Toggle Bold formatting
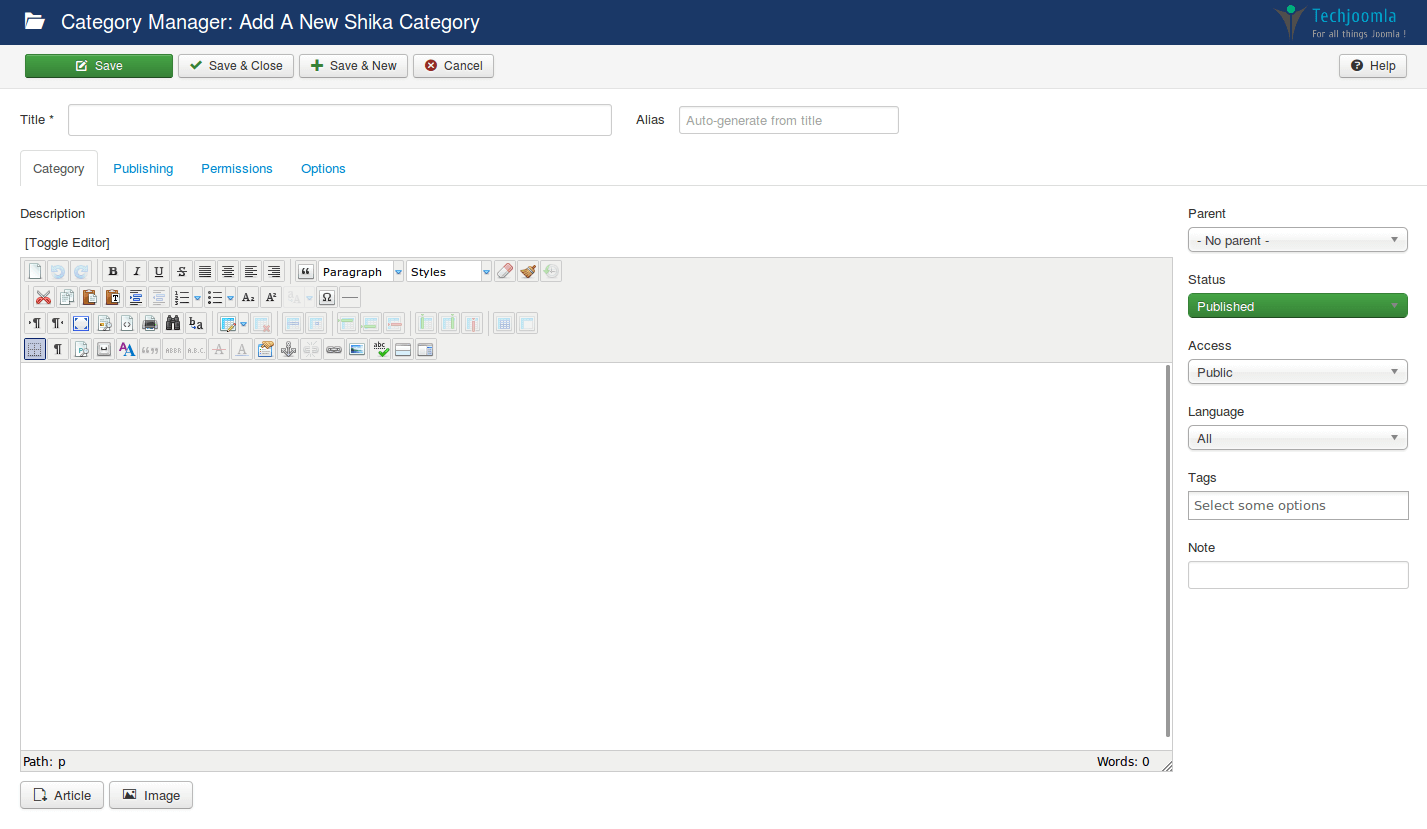1427x829 pixels. (113, 271)
